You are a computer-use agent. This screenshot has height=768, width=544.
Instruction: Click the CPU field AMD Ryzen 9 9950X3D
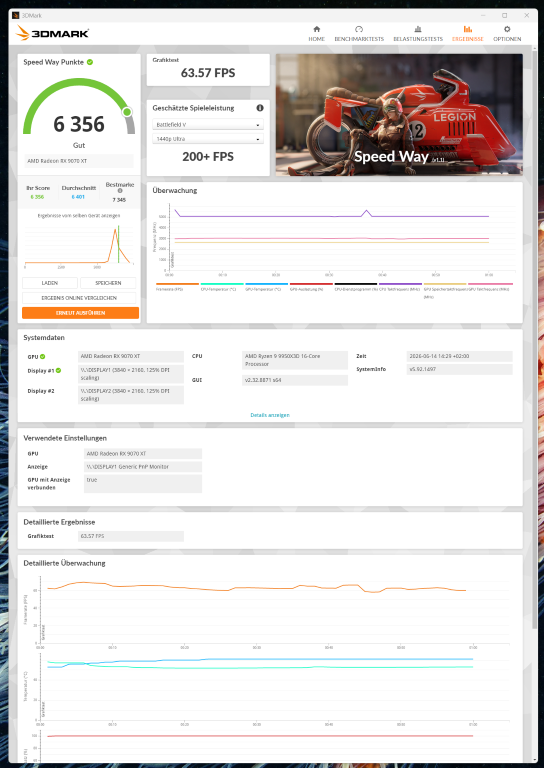(295, 360)
